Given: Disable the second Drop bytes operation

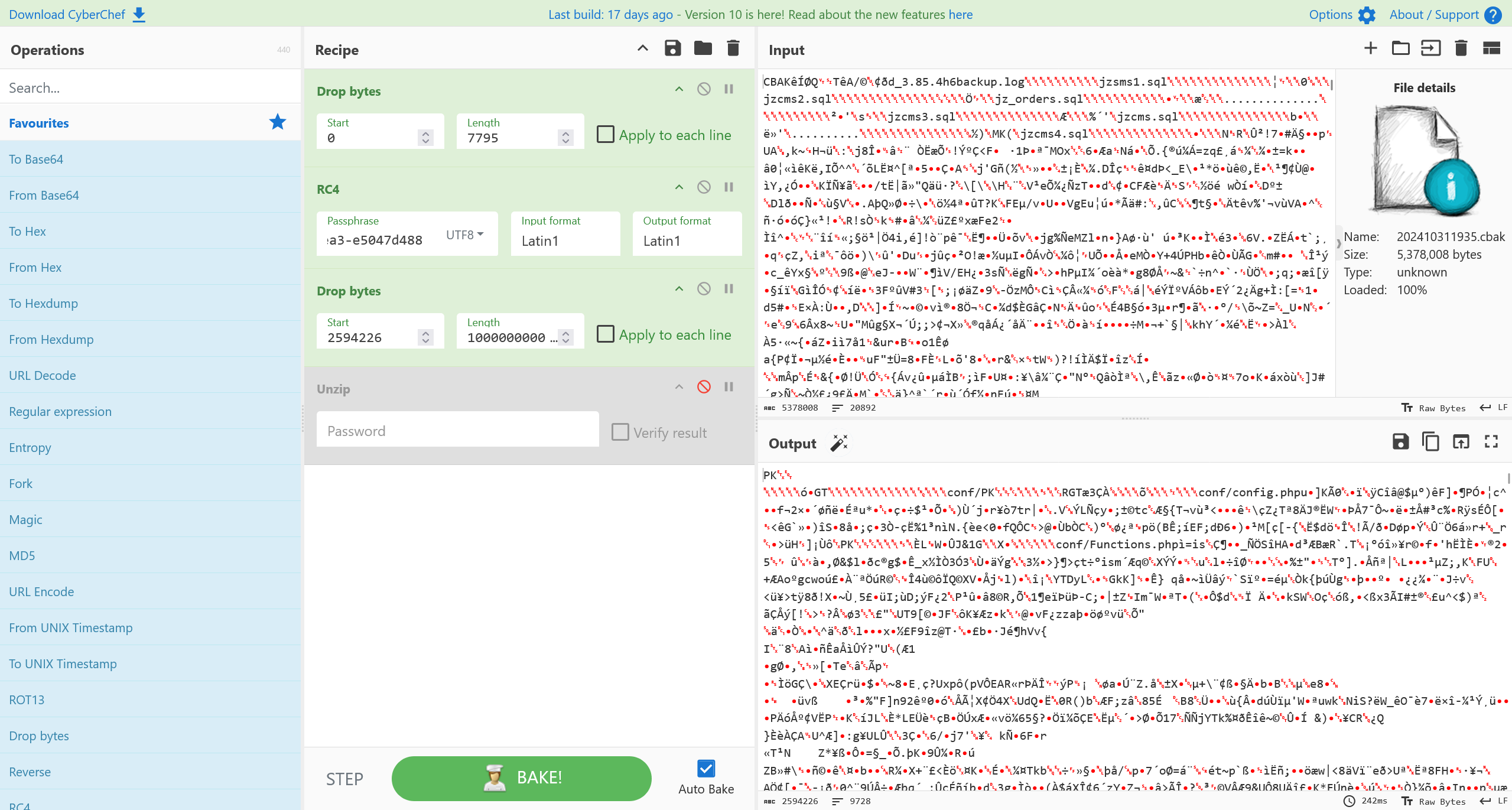Looking at the screenshot, I should 704,289.
